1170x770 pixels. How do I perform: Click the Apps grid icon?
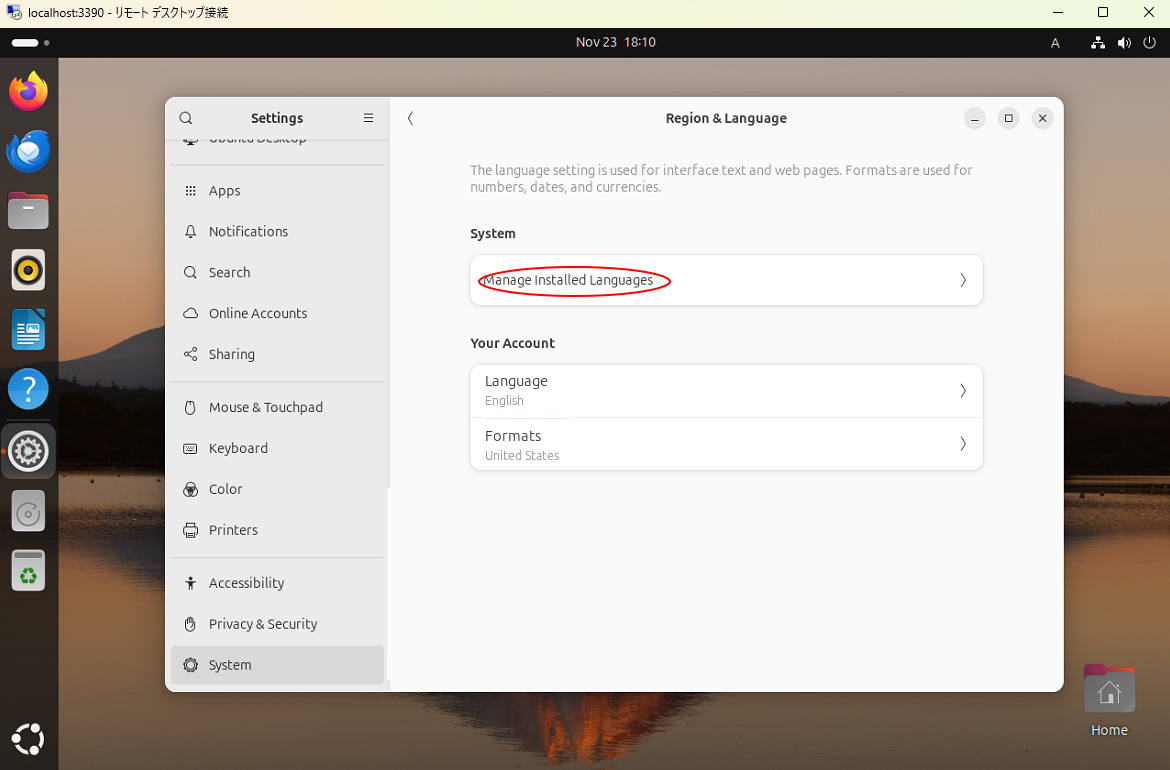[x=190, y=191]
